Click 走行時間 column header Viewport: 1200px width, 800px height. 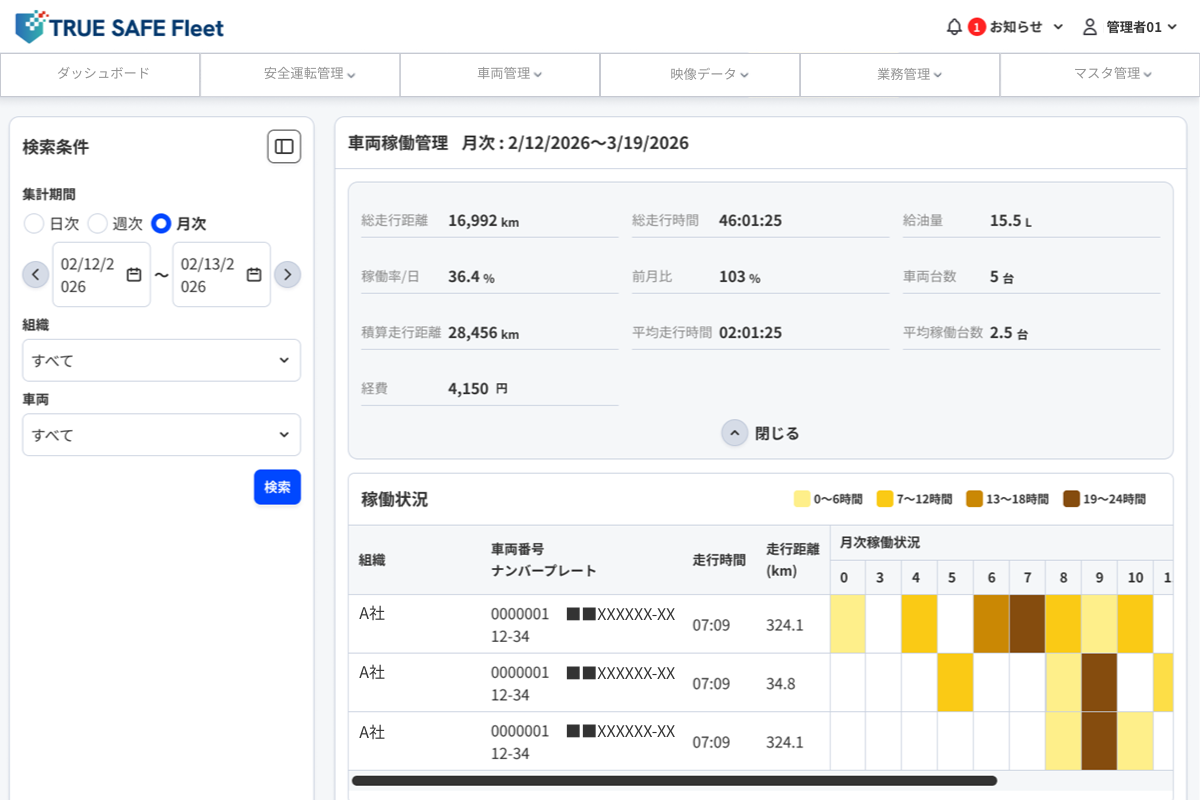[x=719, y=560]
